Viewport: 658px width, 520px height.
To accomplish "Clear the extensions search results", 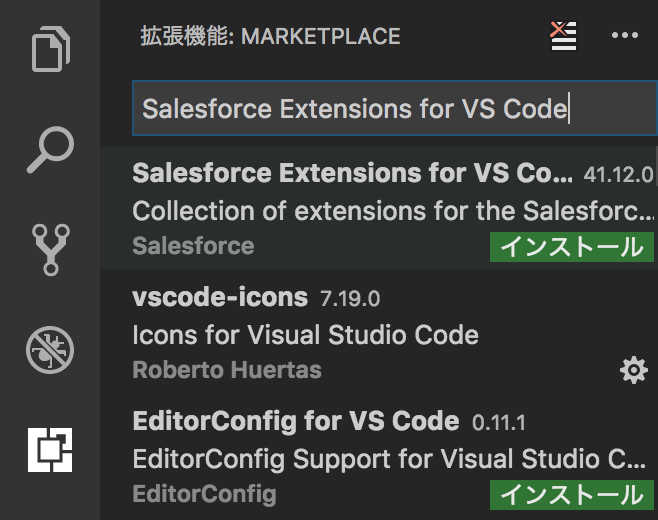I will coord(564,36).
